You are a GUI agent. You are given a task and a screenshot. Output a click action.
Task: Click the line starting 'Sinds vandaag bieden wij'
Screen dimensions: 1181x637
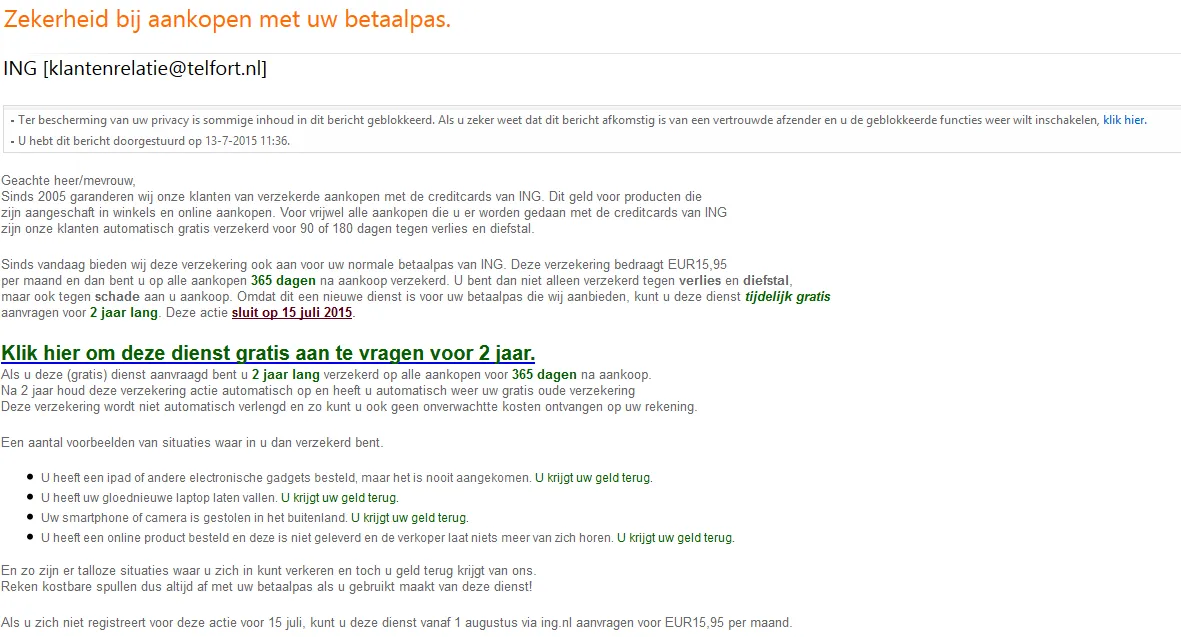click(364, 264)
